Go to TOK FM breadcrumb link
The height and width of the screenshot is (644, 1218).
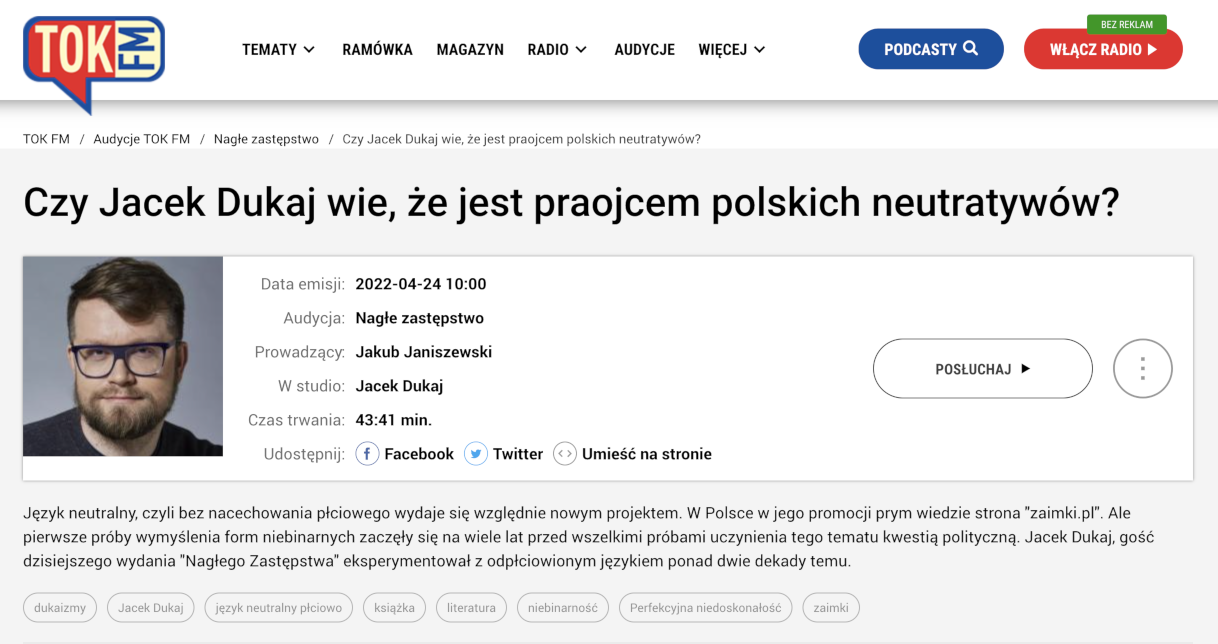click(x=46, y=139)
